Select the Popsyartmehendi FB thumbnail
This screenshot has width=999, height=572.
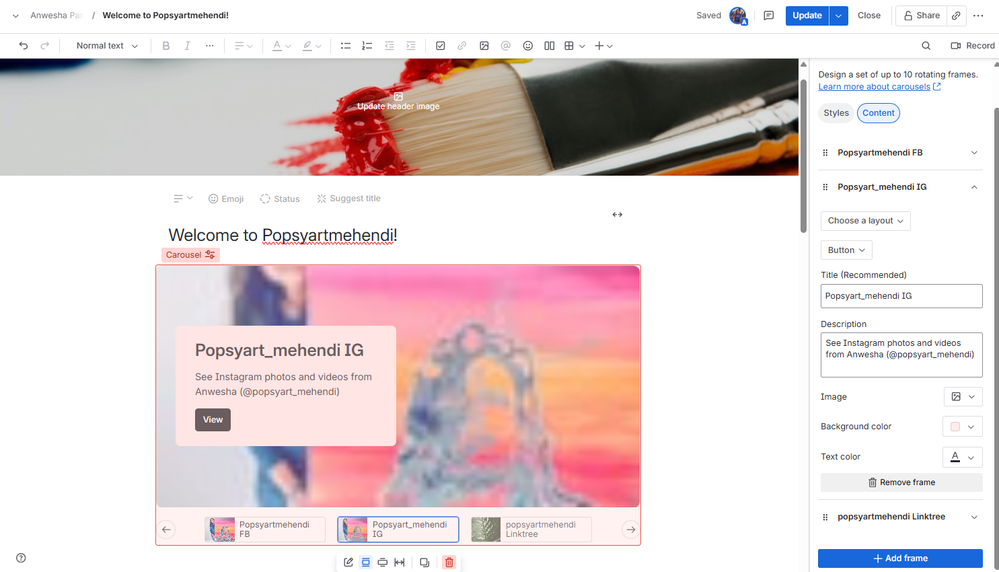coord(265,529)
